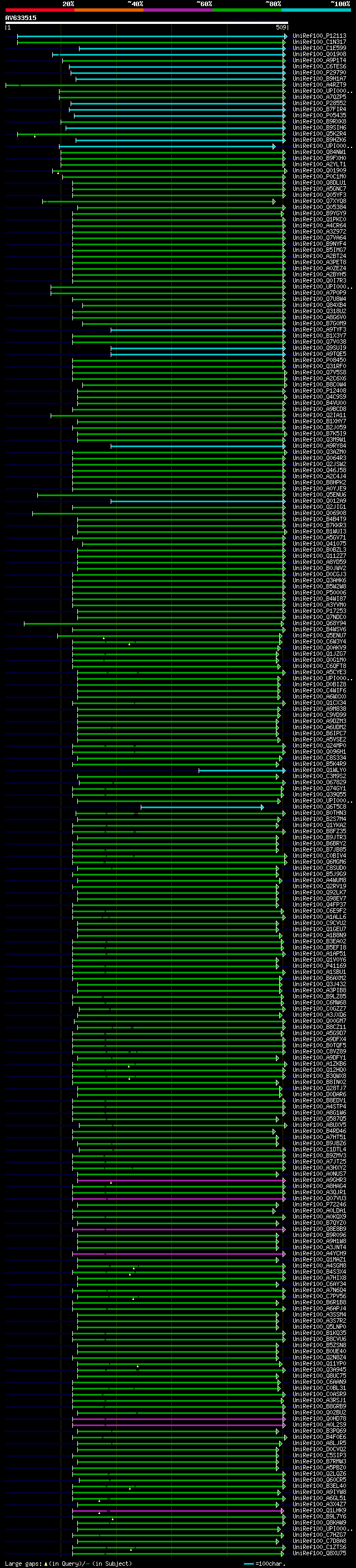Select the hit UniRef100_B8FZ35

(319, 831)
